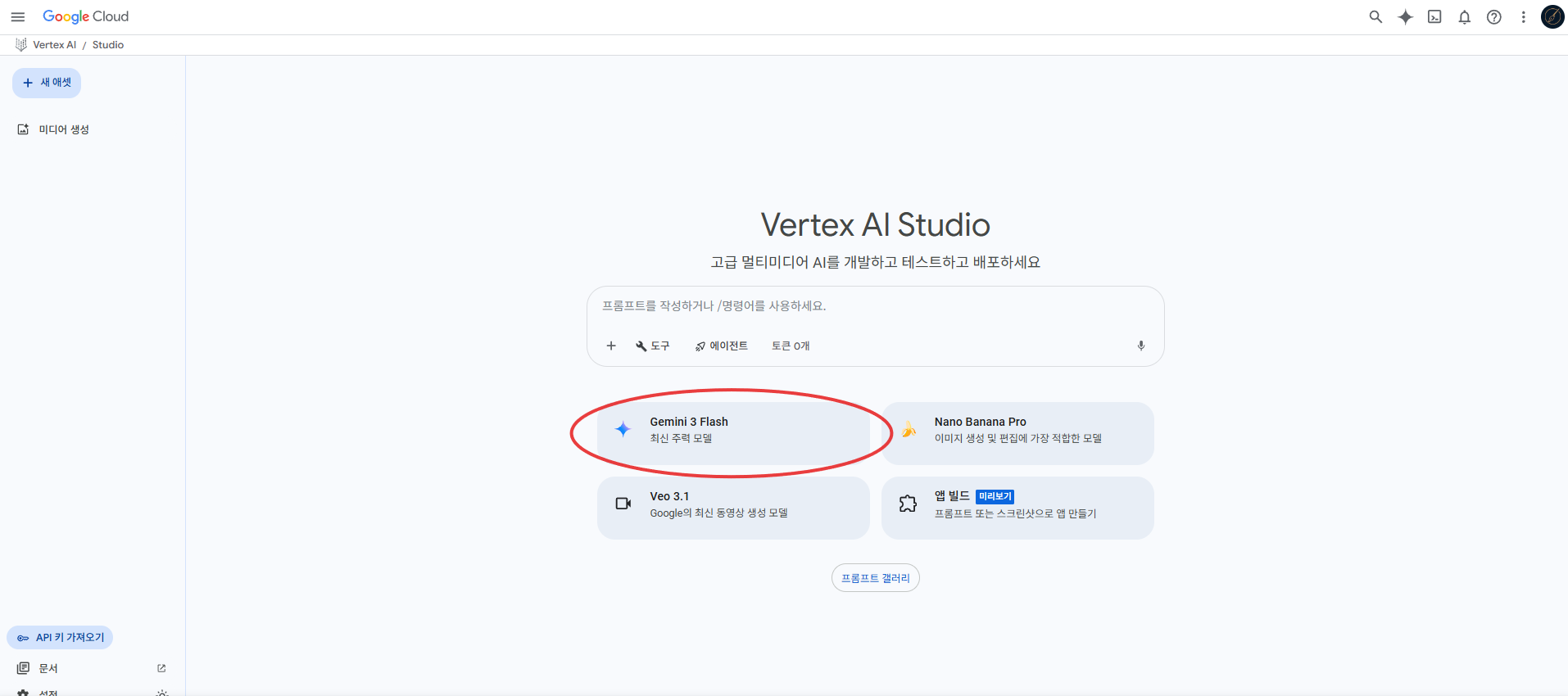Select the Gemini 3 Flash card
The height and width of the screenshot is (696, 1568).
pos(733,433)
